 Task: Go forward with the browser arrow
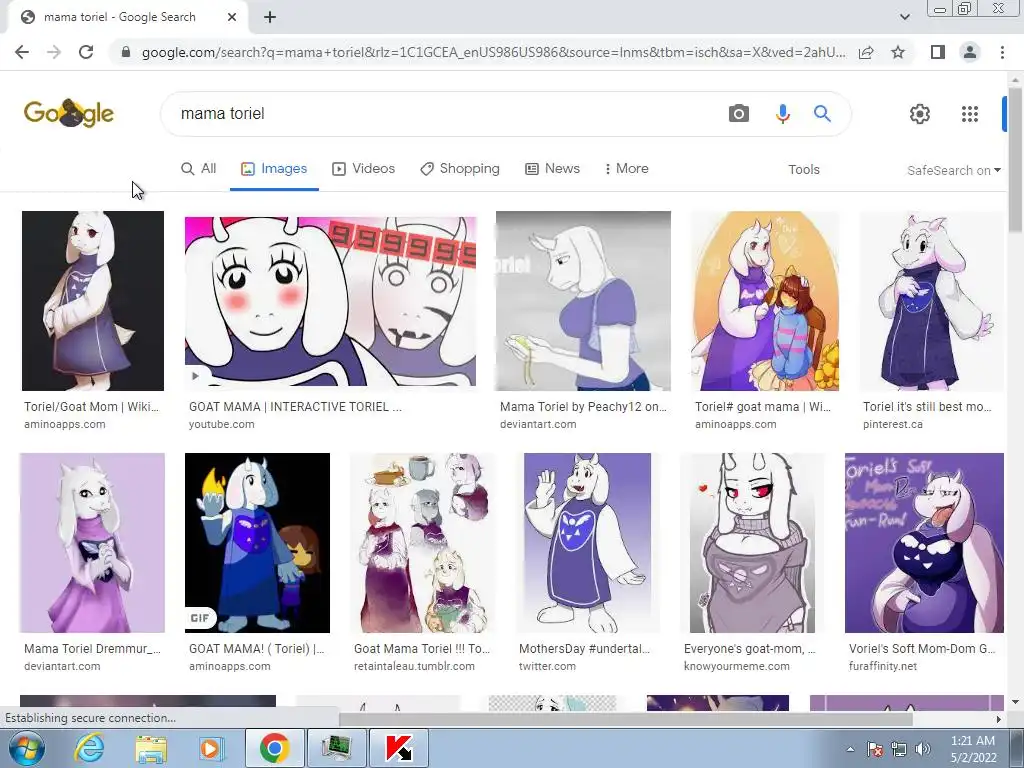pyautogui.click(x=54, y=52)
